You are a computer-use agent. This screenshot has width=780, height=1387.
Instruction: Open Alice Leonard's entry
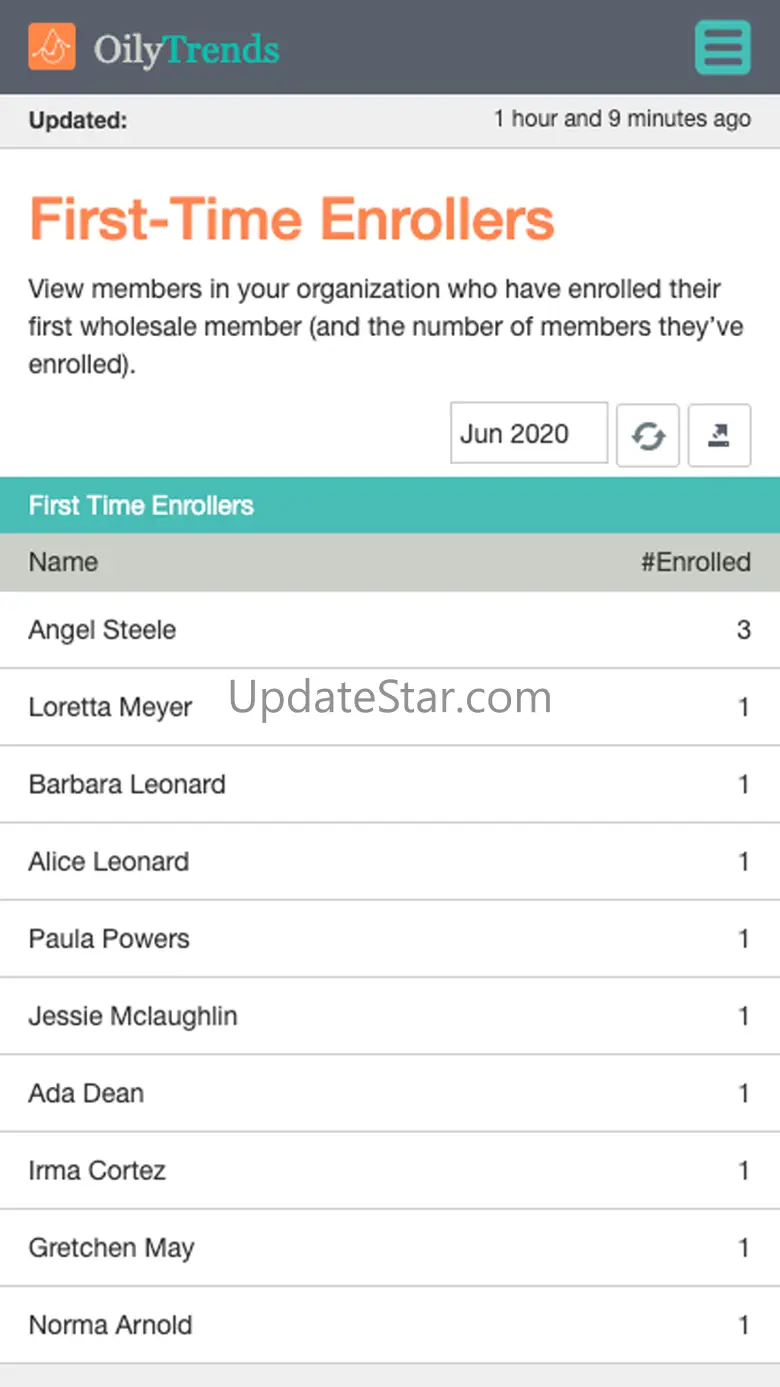point(108,861)
